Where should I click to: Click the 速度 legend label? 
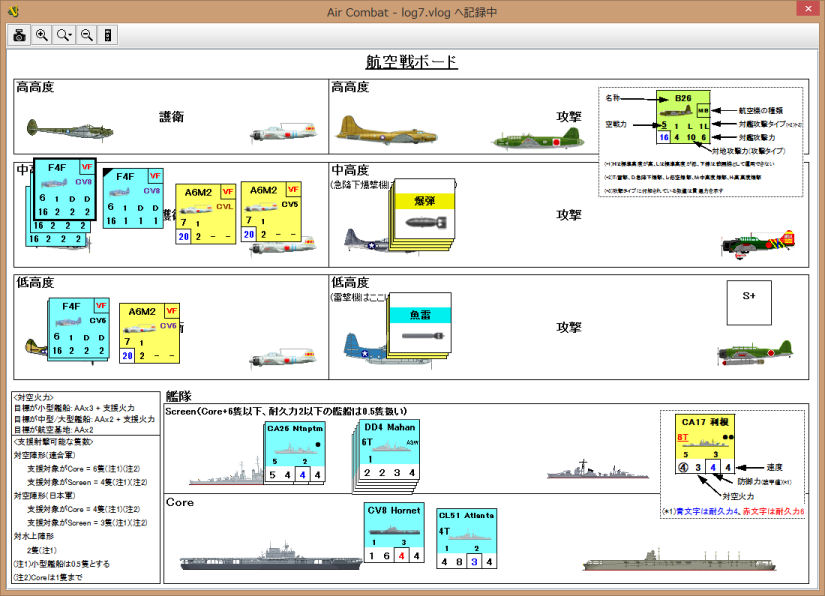(x=774, y=467)
